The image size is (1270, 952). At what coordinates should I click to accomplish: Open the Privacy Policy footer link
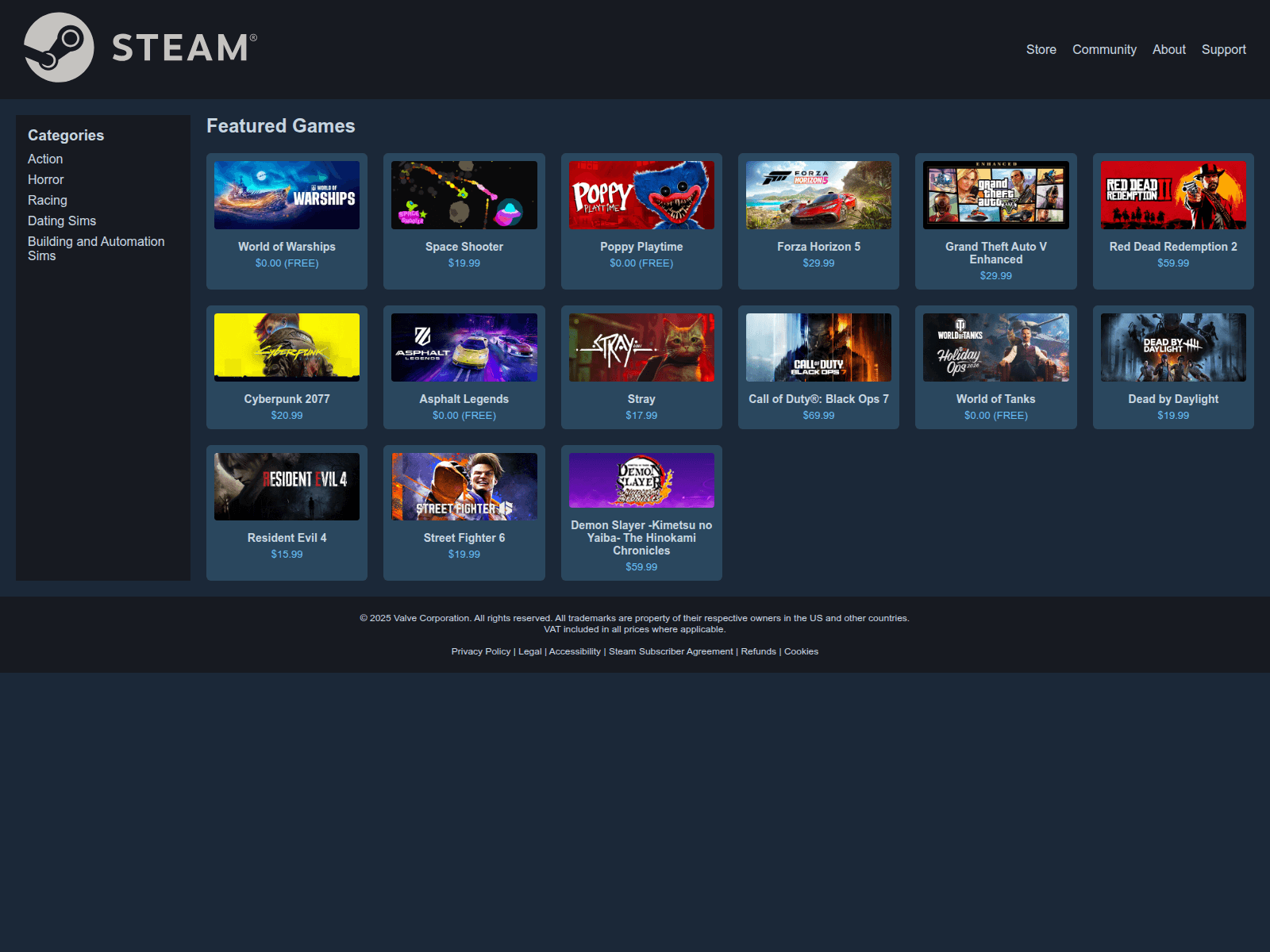(481, 651)
